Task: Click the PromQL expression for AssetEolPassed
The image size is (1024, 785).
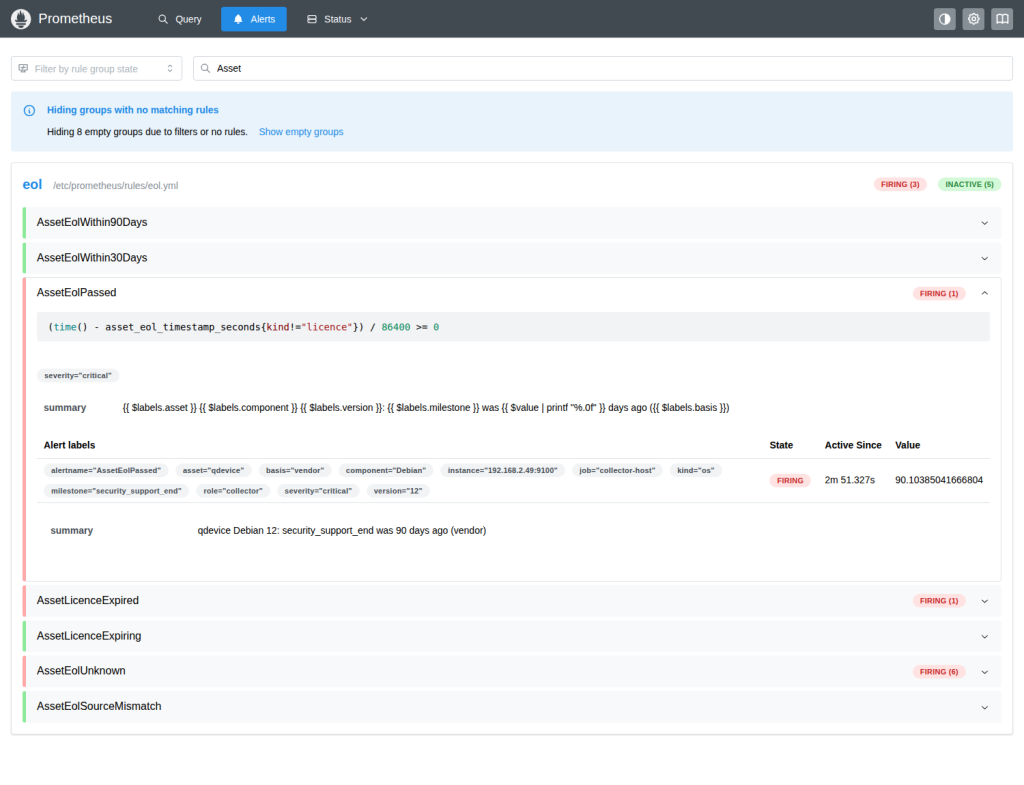Action: [513, 327]
